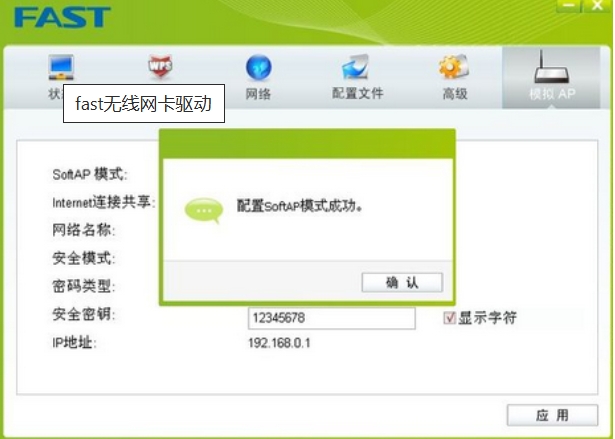Switch to the 模拟 AP tab label
The width and height of the screenshot is (615, 439).
(552, 94)
